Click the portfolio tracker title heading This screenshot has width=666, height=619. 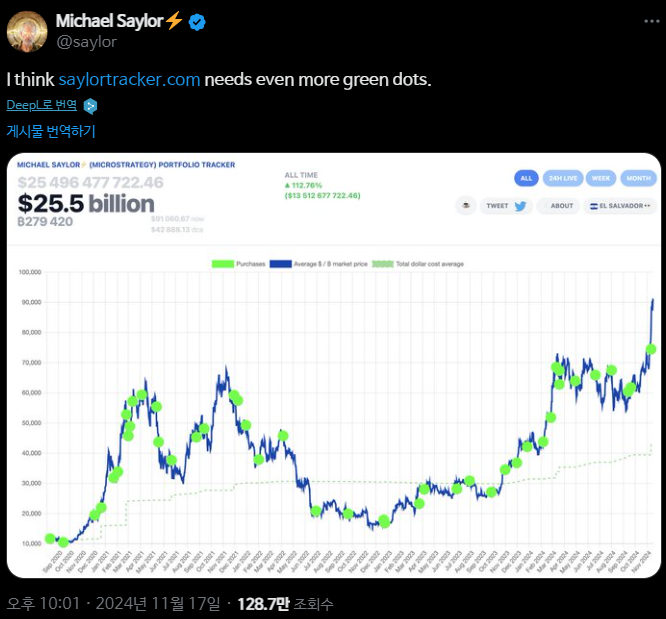[126, 165]
